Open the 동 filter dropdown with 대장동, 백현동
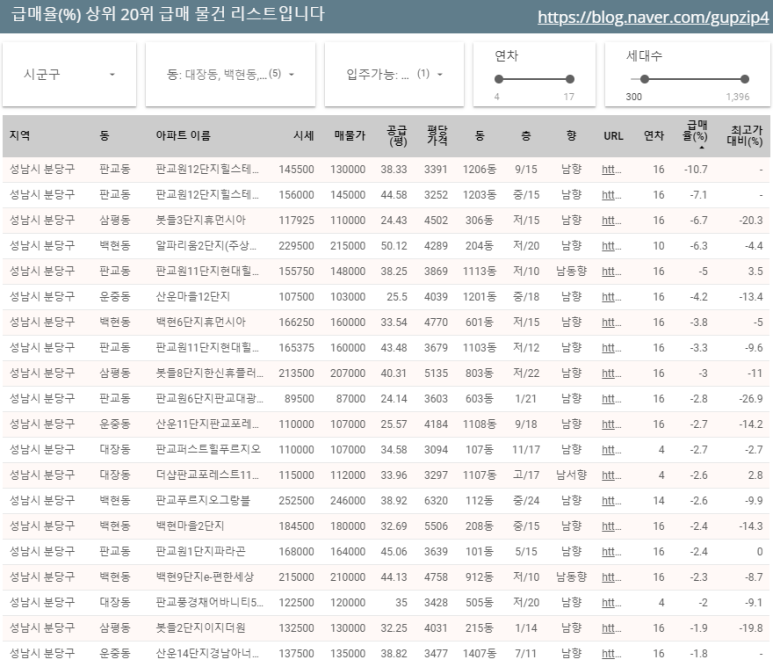This screenshot has width=773, height=667. point(230,74)
